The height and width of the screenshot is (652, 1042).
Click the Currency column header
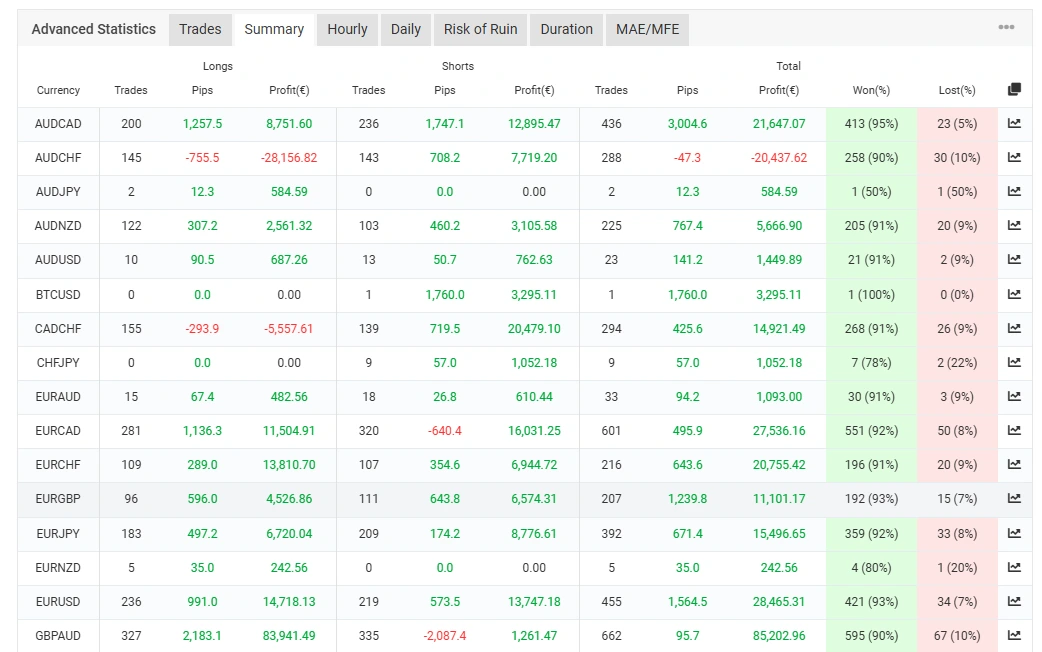pyautogui.click(x=58, y=90)
